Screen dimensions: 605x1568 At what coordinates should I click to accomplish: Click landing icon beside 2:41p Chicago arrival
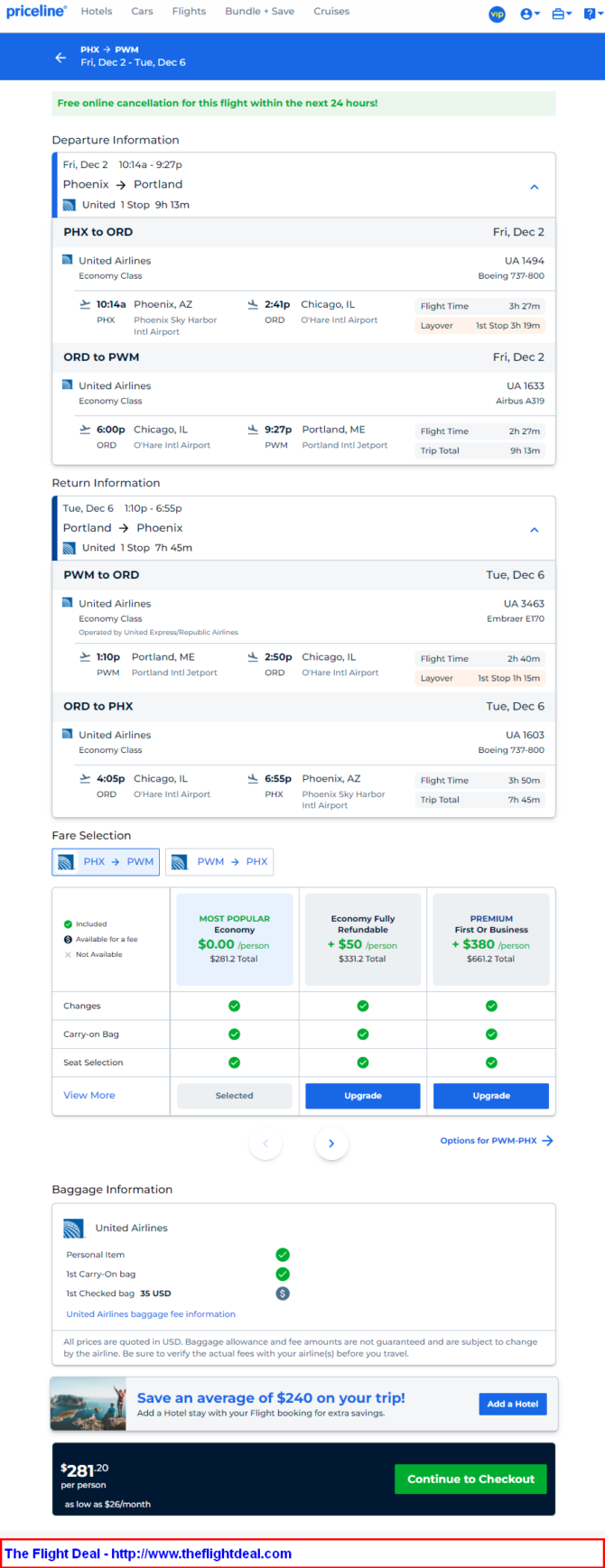coord(253,304)
